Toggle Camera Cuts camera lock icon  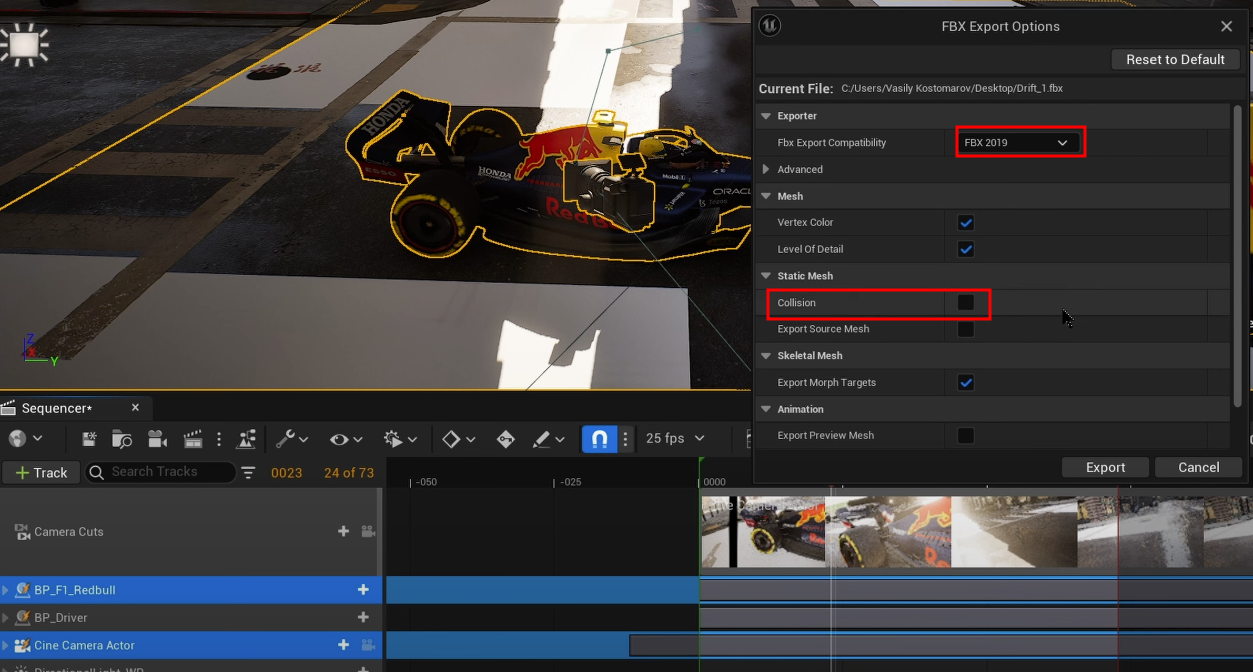pyautogui.click(x=368, y=531)
